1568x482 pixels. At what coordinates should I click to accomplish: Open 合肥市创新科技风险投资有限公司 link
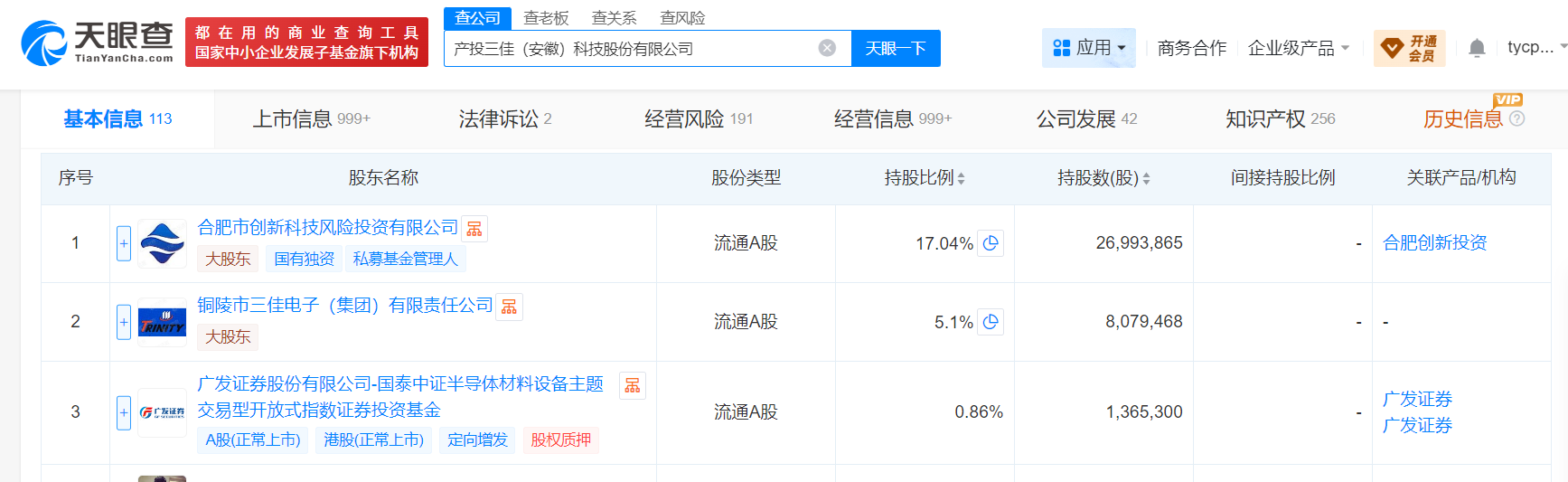(328, 228)
